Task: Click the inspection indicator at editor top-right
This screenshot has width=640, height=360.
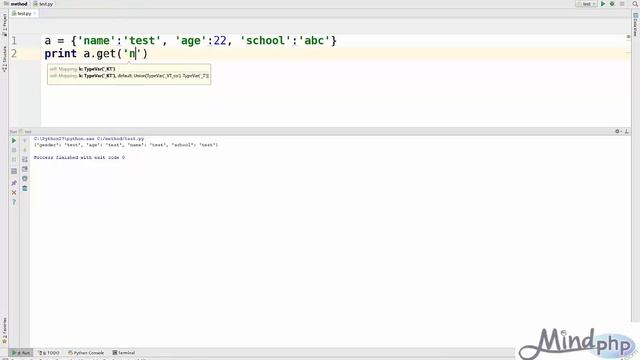Action: click(628, 37)
